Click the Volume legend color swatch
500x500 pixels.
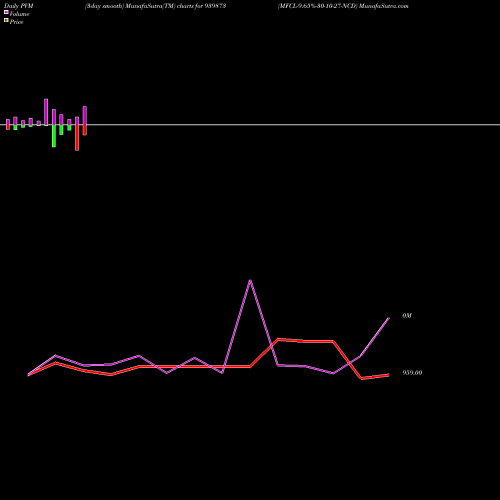coord(6,12)
